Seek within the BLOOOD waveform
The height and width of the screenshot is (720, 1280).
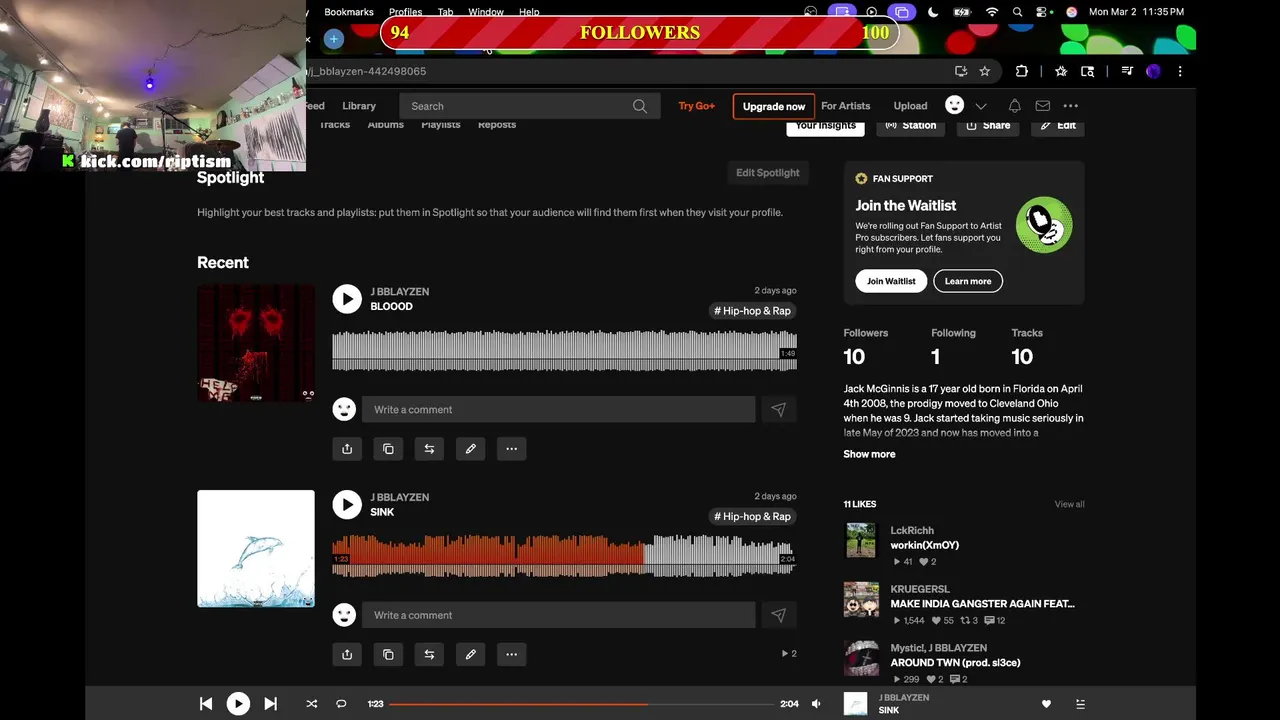[564, 351]
